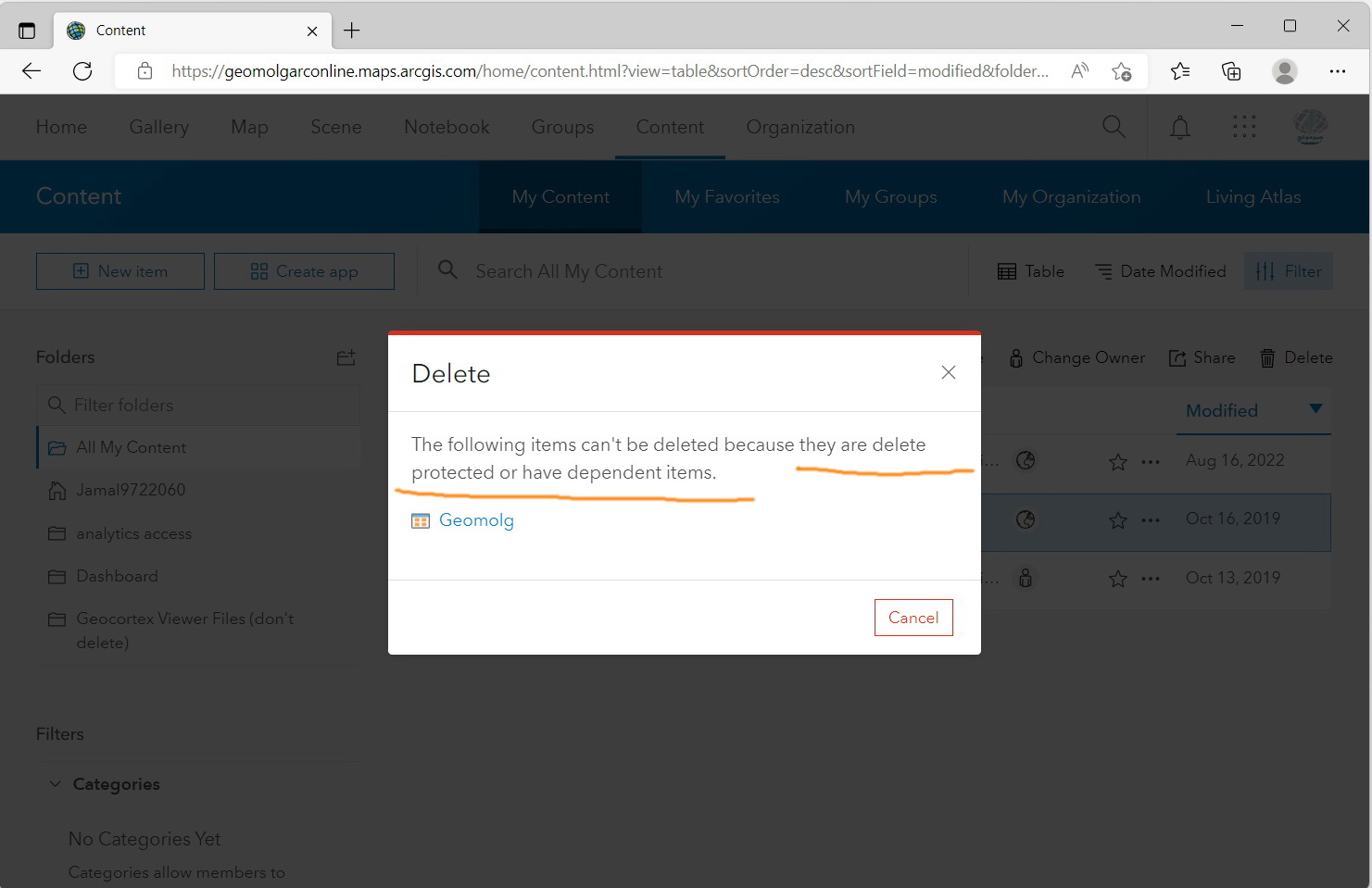
Task: Open browser Settings and more menu
Action: 1338,71
